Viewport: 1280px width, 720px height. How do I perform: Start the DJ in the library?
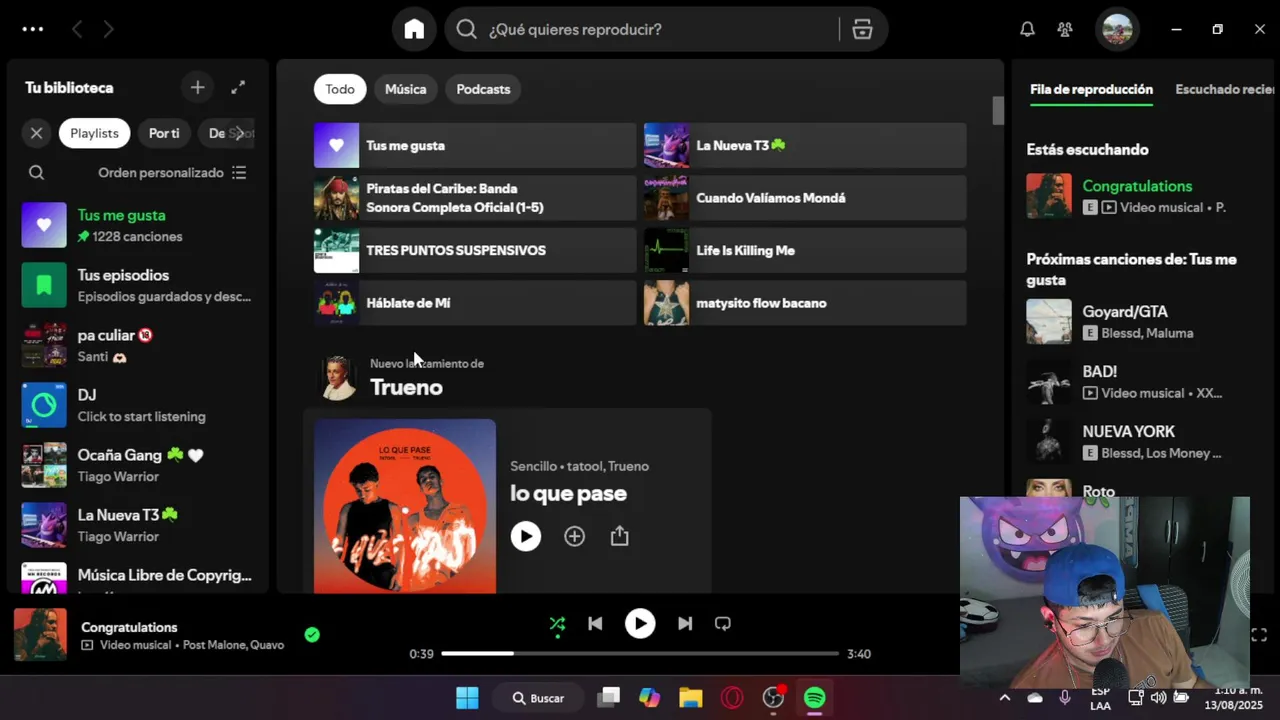tap(138, 405)
